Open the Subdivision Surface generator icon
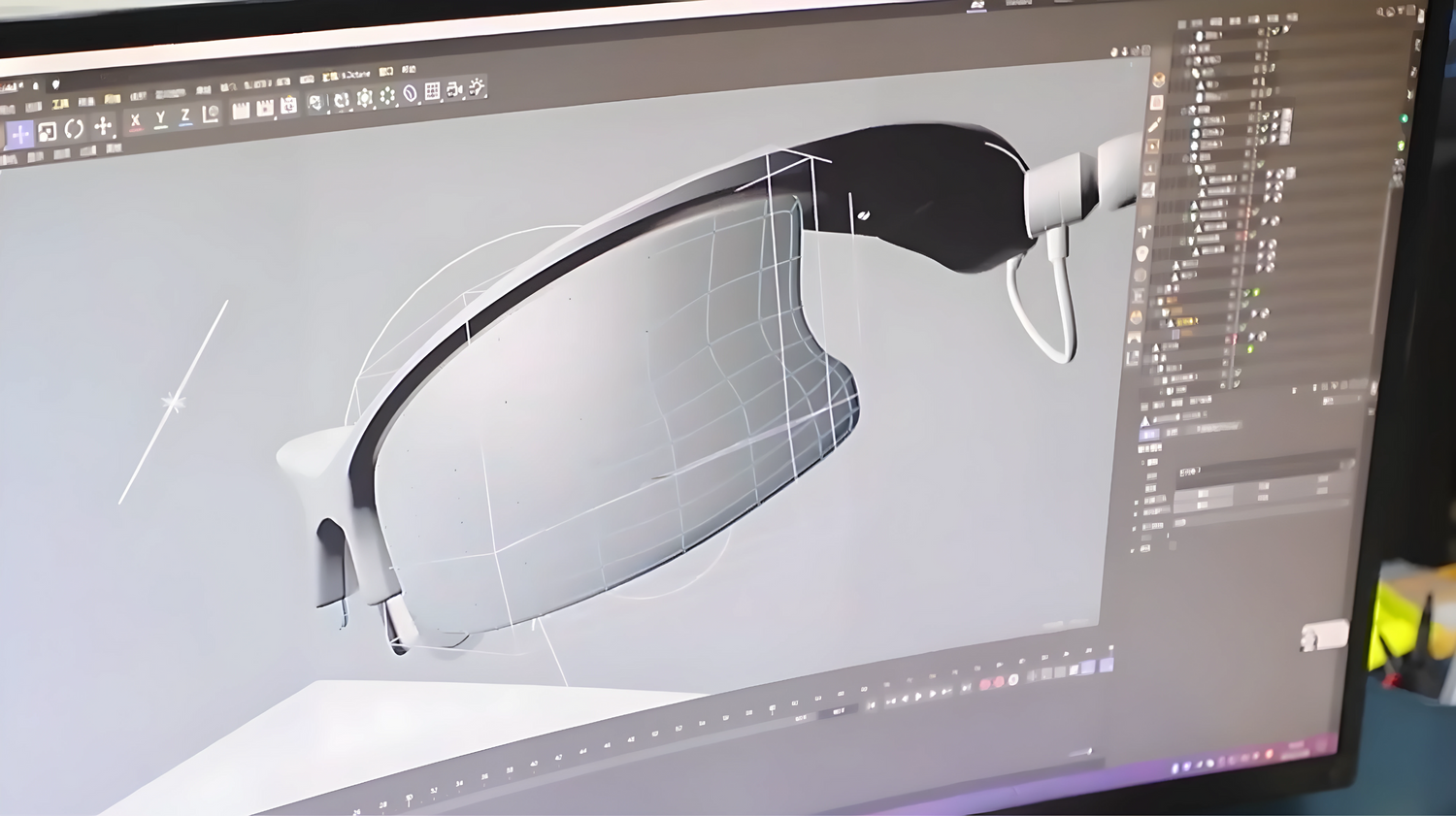Viewport: 1456px width, 816px height. [x=365, y=98]
